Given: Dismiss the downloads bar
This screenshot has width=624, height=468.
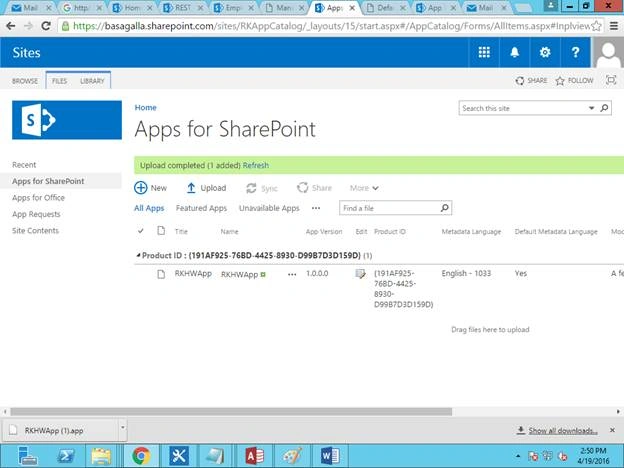Looking at the screenshot, I should tap(612, 430).
